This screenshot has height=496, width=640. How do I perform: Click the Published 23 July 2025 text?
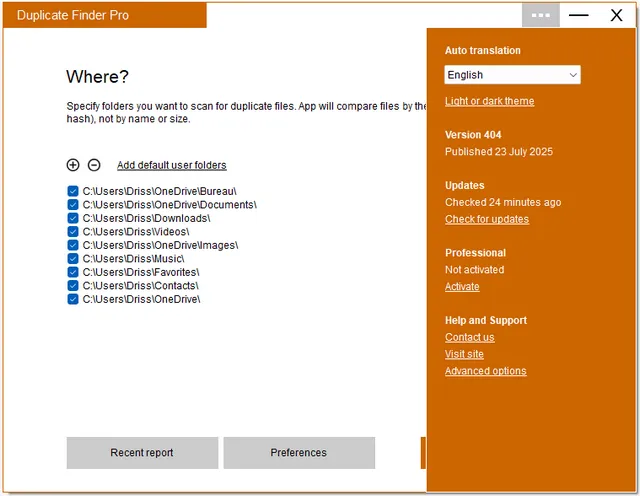[499, 151]
